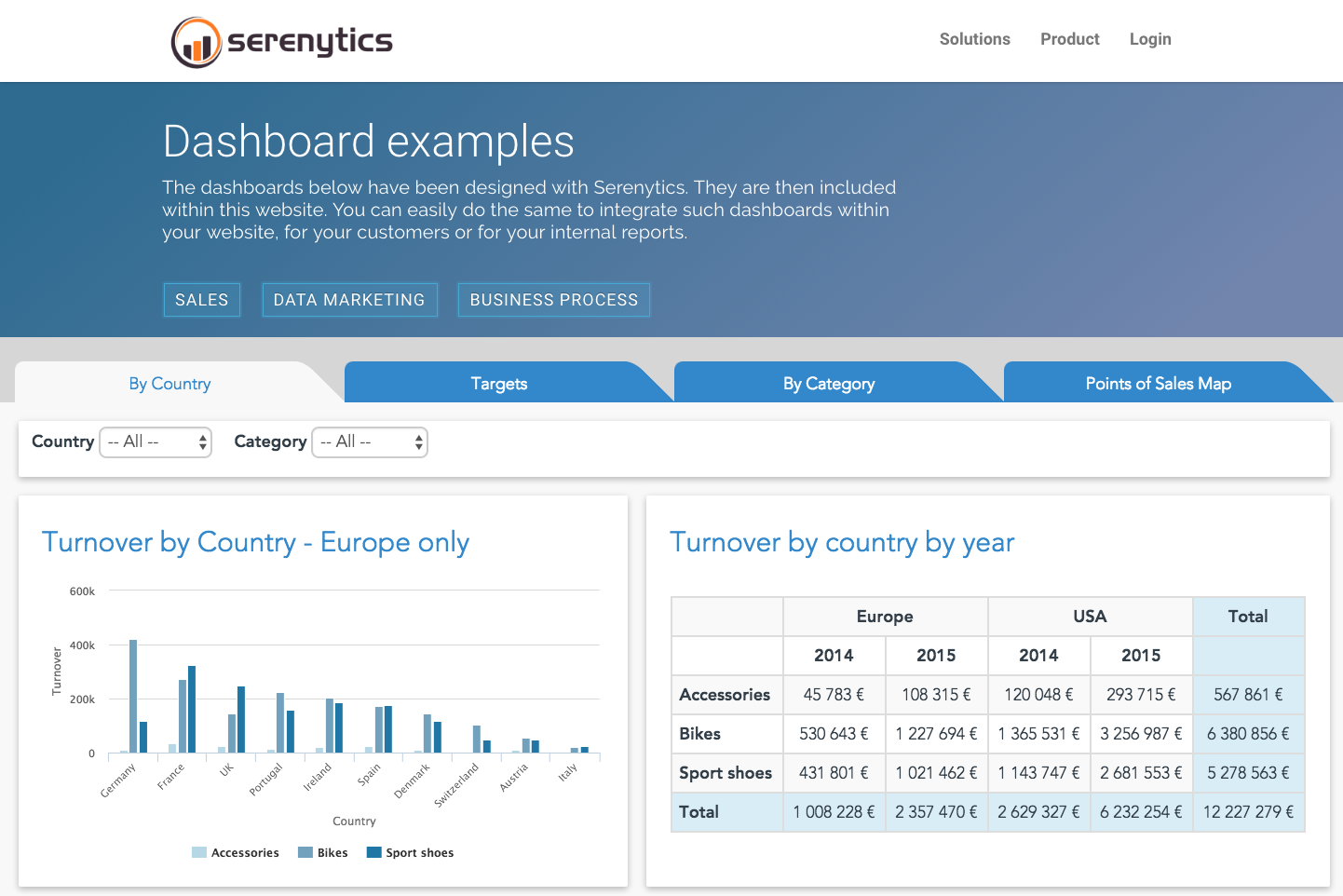Select the SALES dashboard filter
1343x896 pixels.
[201, 299]
